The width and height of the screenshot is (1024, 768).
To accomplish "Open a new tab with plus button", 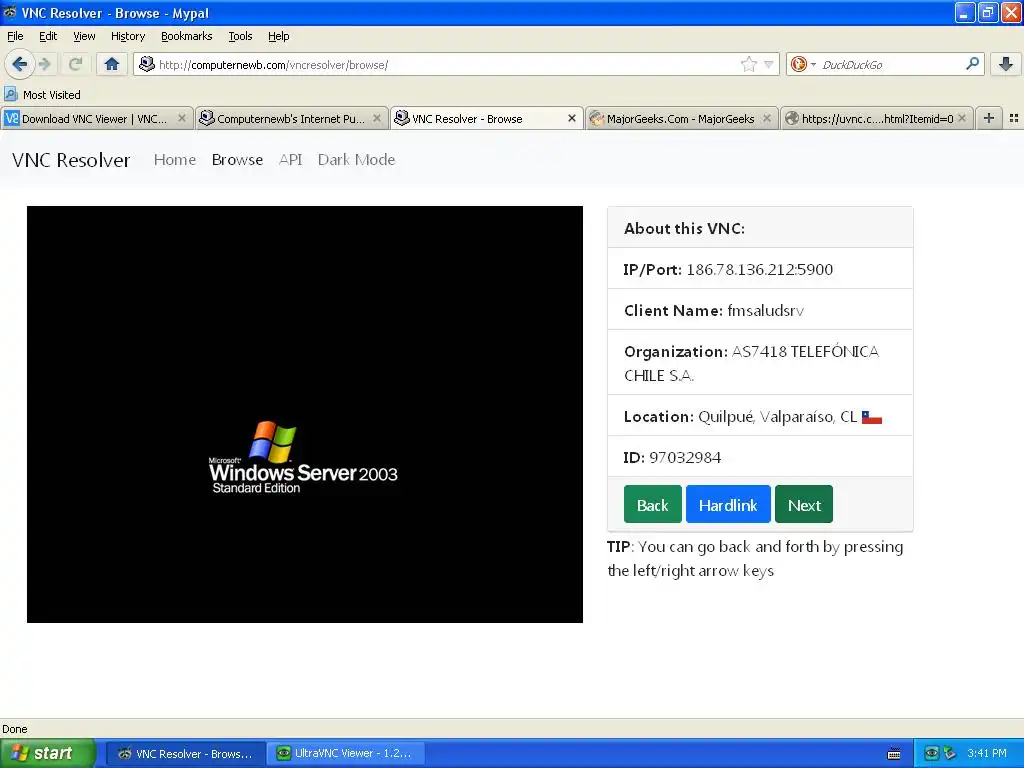I will [989, 118].
